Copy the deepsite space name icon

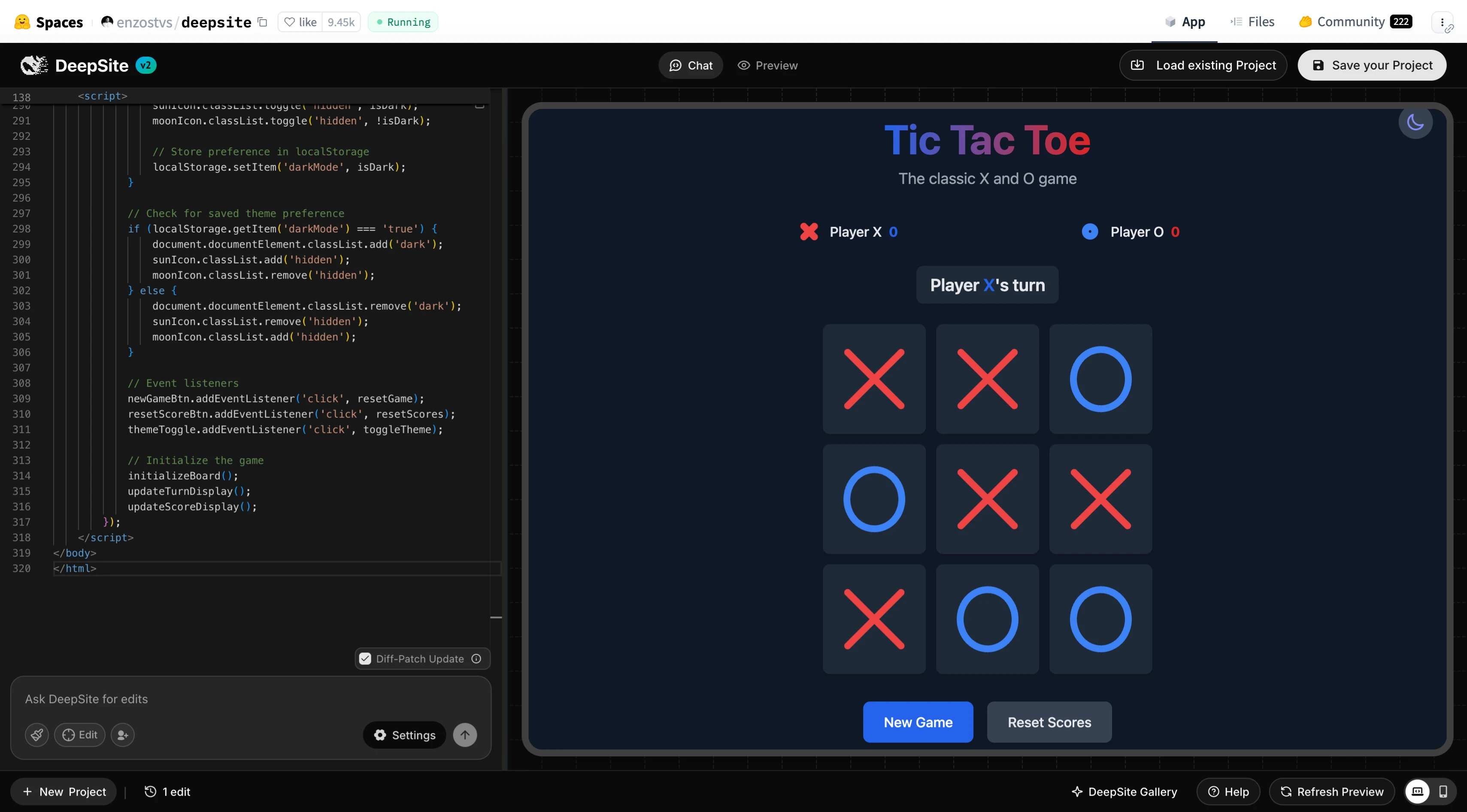tap(263, 21)
